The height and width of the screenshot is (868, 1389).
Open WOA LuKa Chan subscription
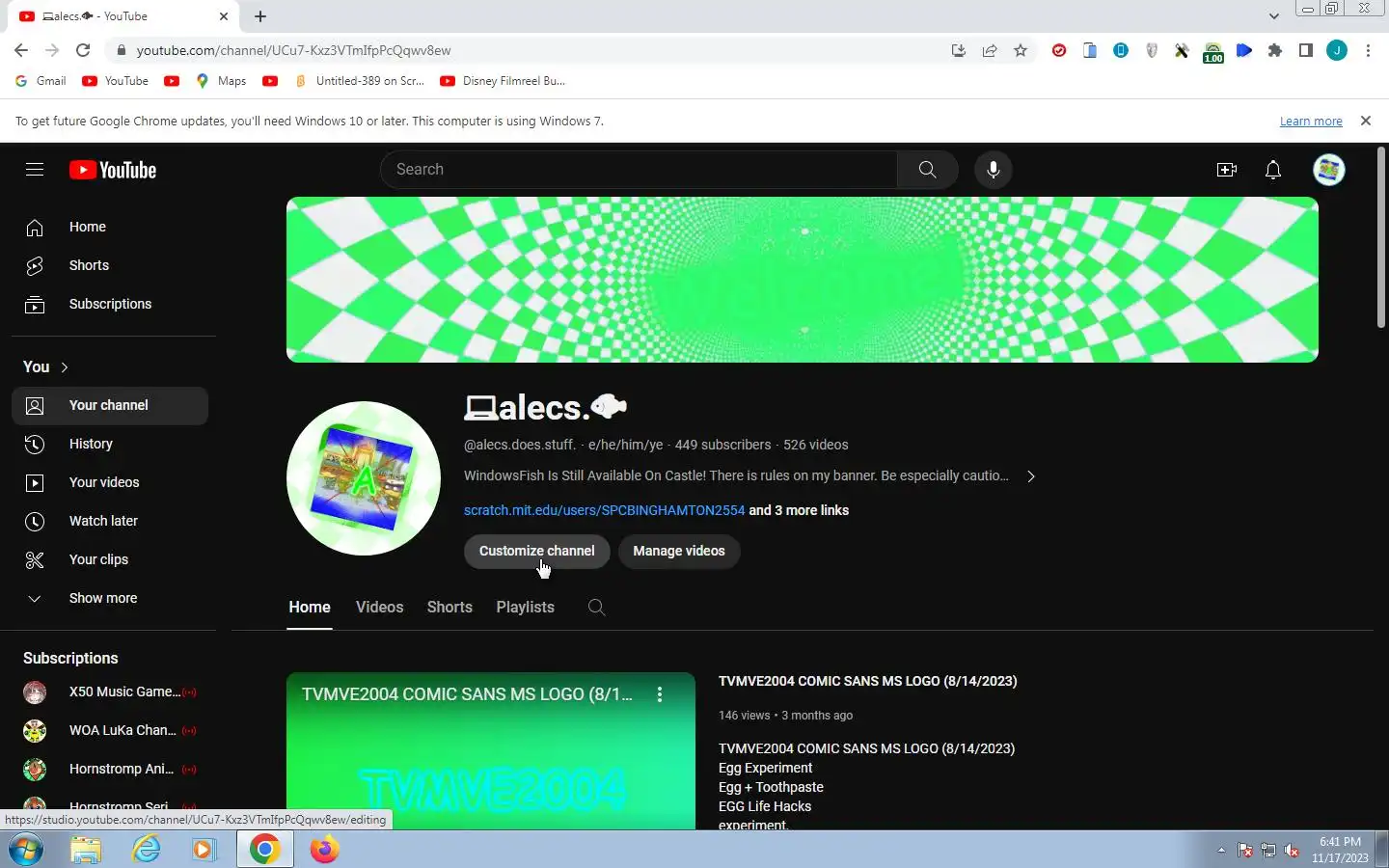click(110, 730)
